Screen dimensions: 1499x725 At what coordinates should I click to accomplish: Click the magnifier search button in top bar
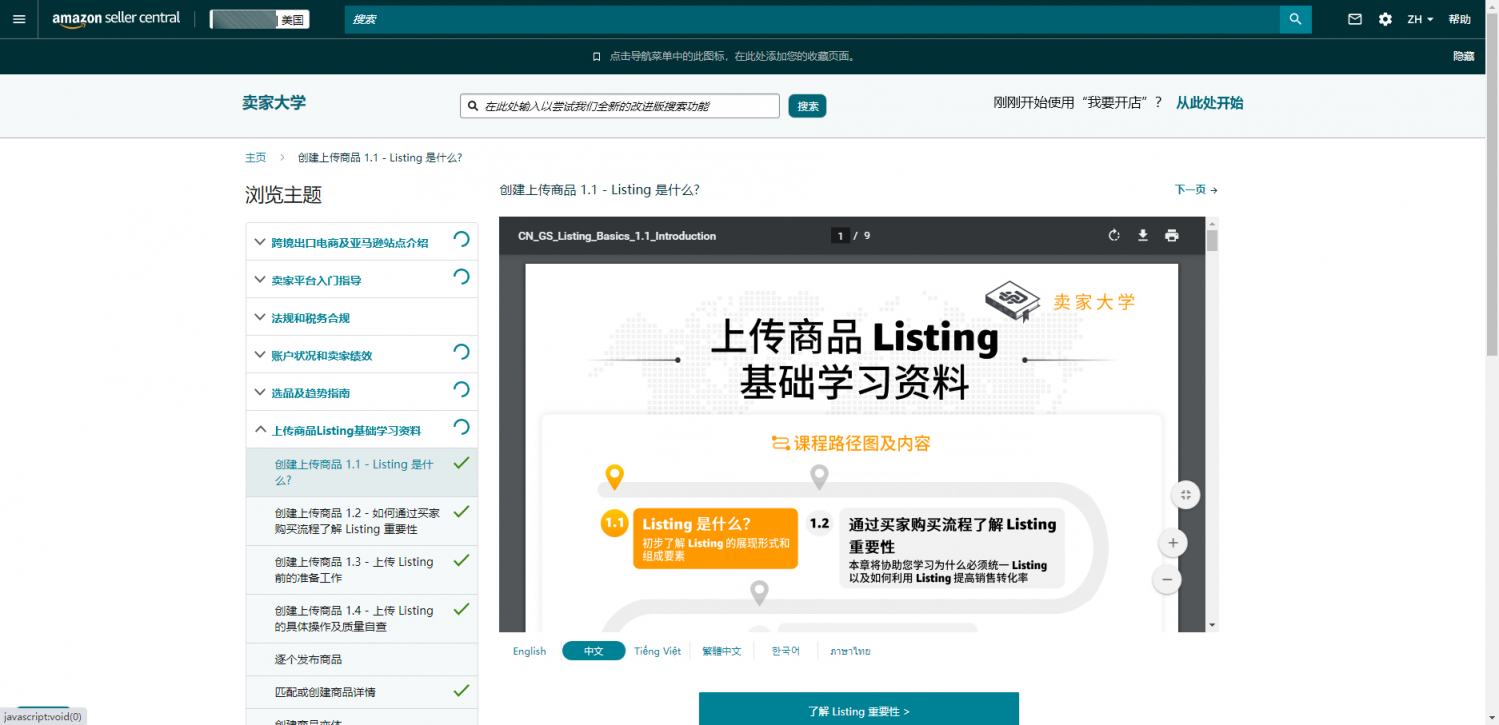click(1295, 19)
